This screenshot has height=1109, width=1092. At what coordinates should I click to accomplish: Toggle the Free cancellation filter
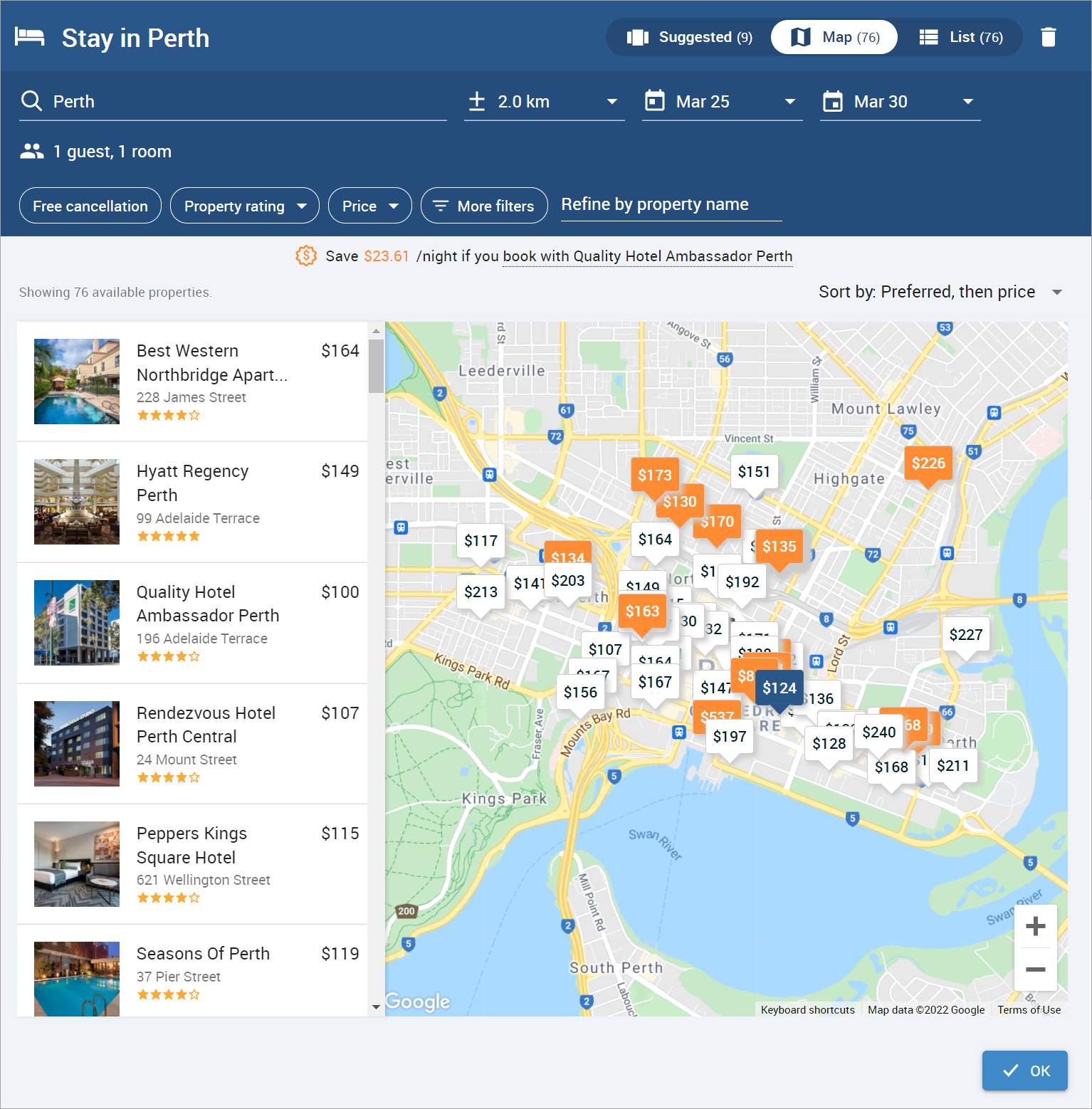coord(90,206)
